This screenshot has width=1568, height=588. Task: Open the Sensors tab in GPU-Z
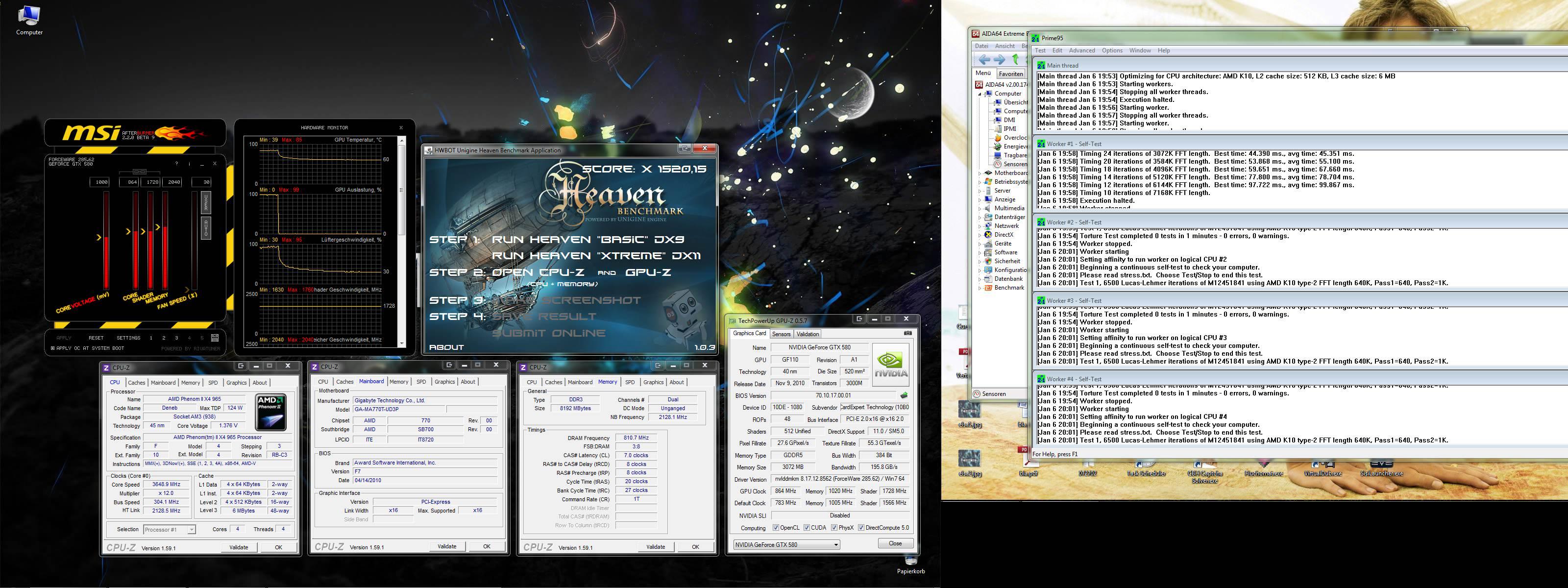coord(781,334)
